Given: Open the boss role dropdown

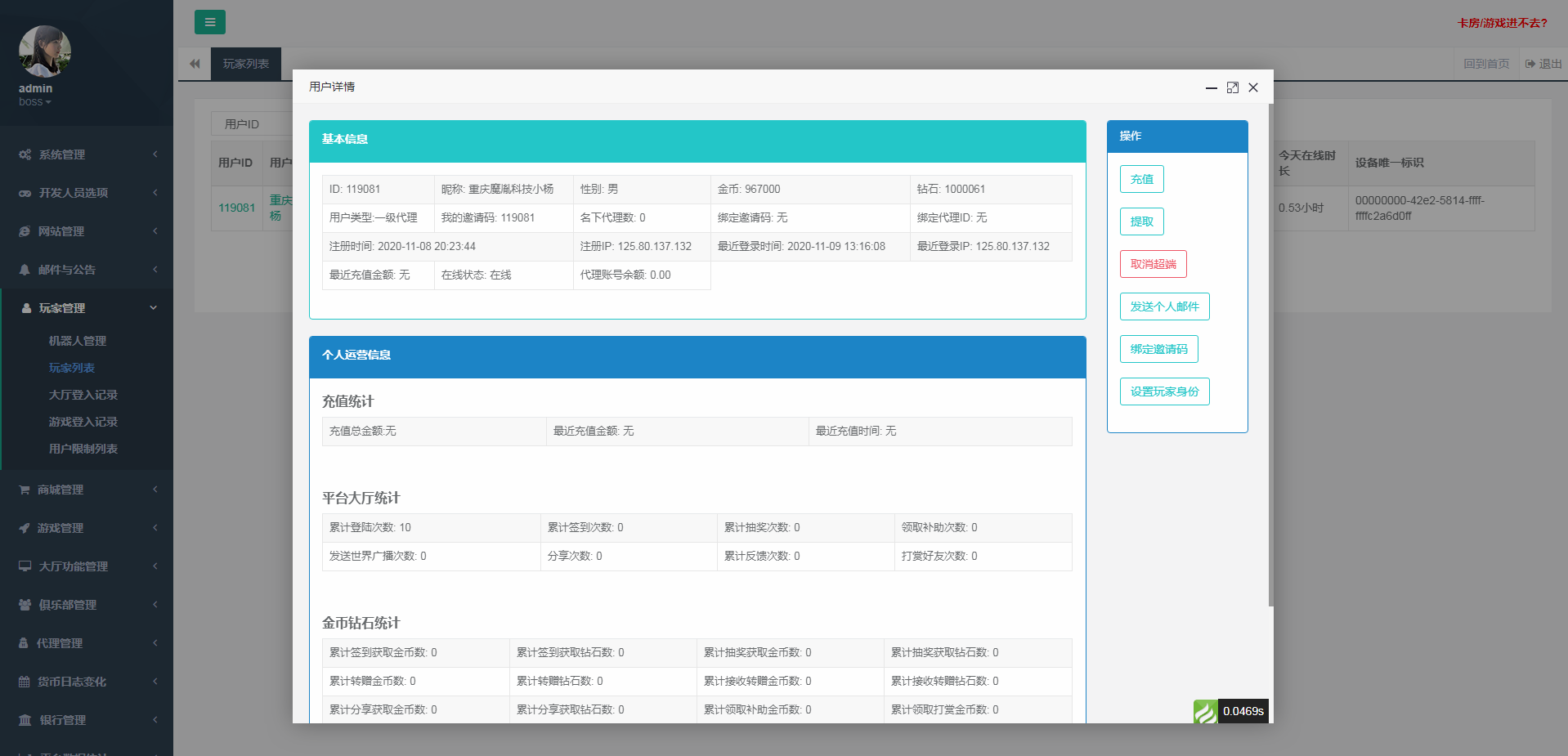Looking at the screenshot, I should click(x=35, y=102).
